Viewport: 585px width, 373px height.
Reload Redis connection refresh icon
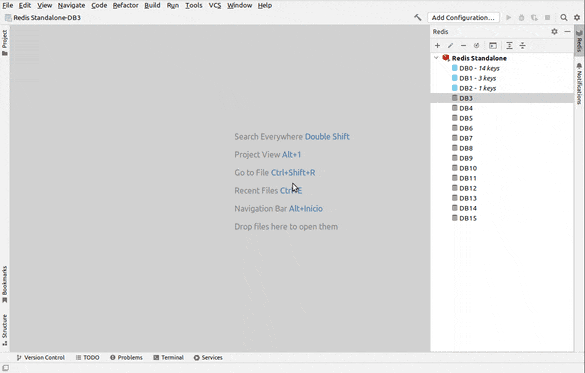(476, 46)
